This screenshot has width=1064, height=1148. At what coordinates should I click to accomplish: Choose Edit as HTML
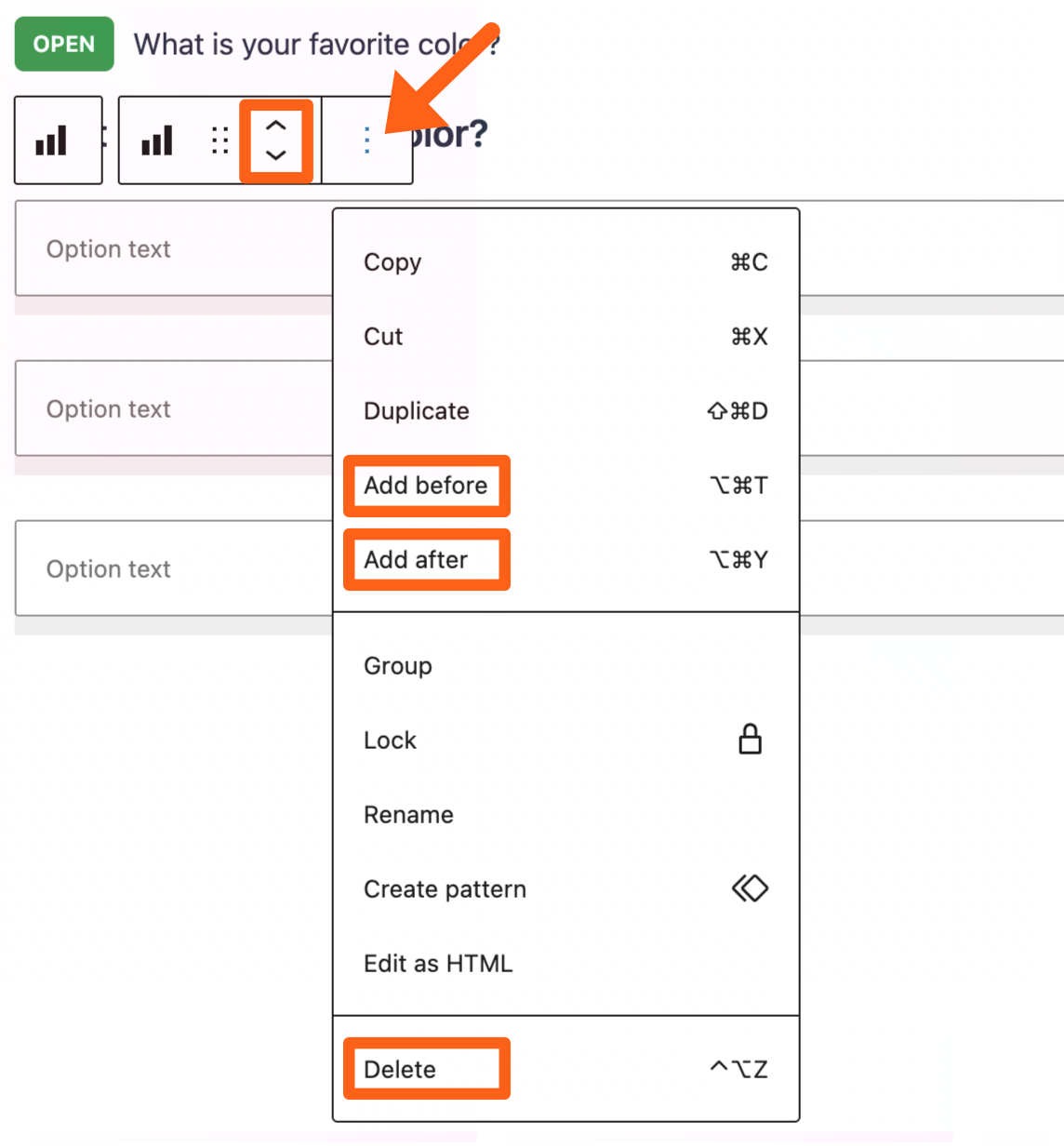coord(438,964)
